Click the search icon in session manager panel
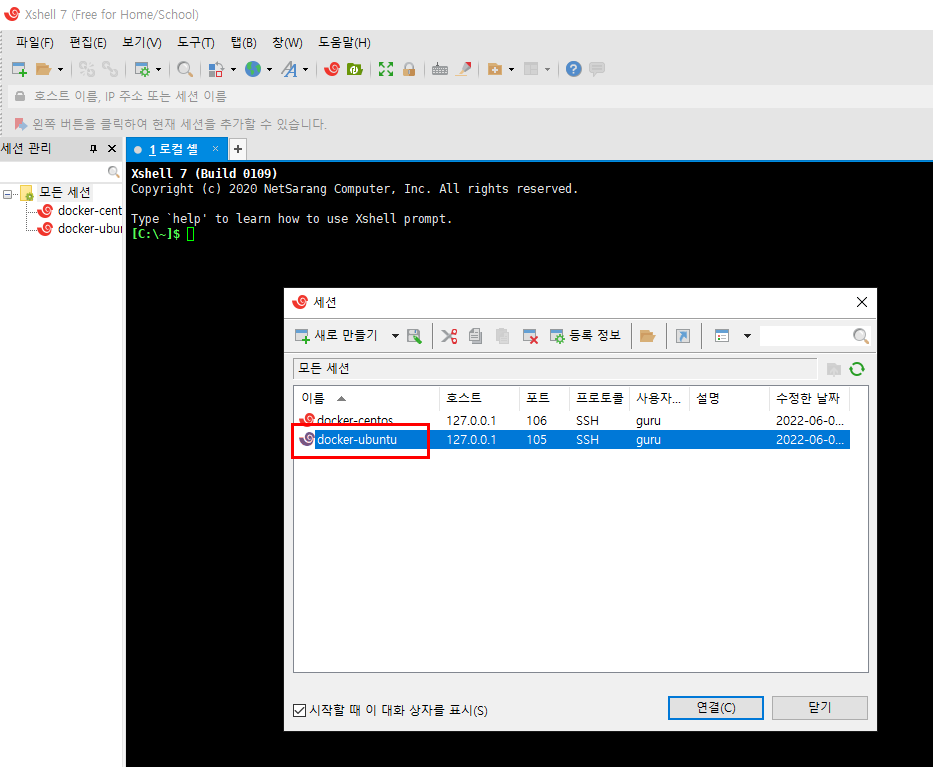Viewport: 933px width, 767px height. [114, 172]
